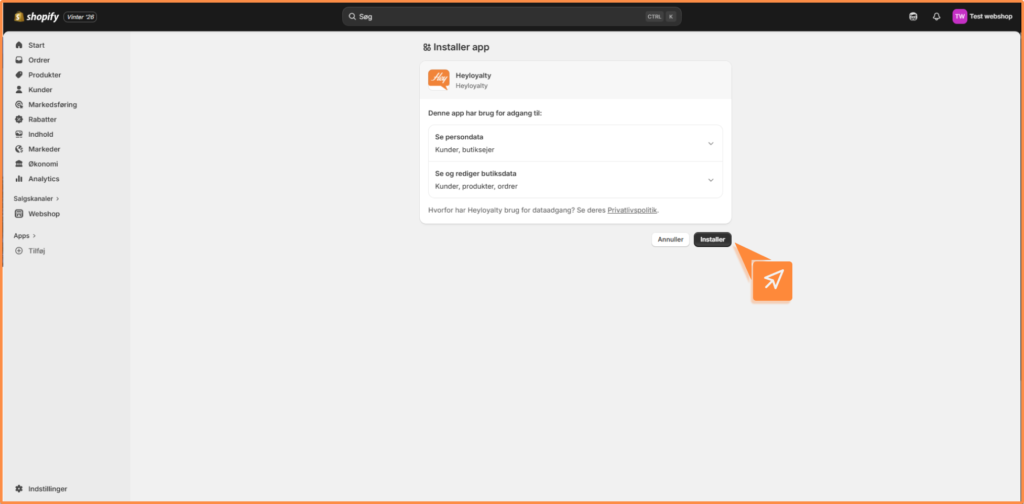The image size is (1024, 504).
Task: Open the Privatlivspolitik link
Action: click(x=632, y=210)
